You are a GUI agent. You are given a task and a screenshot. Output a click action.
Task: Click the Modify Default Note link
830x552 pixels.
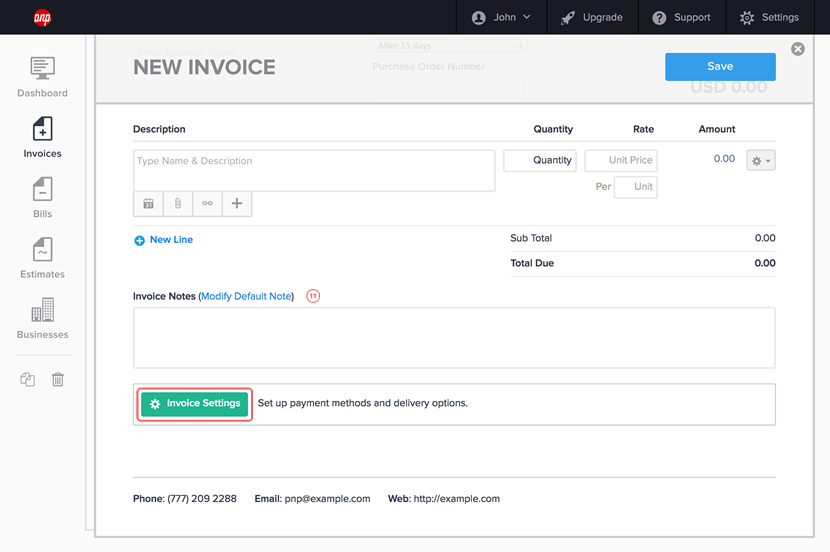click(x=247, y=296)
